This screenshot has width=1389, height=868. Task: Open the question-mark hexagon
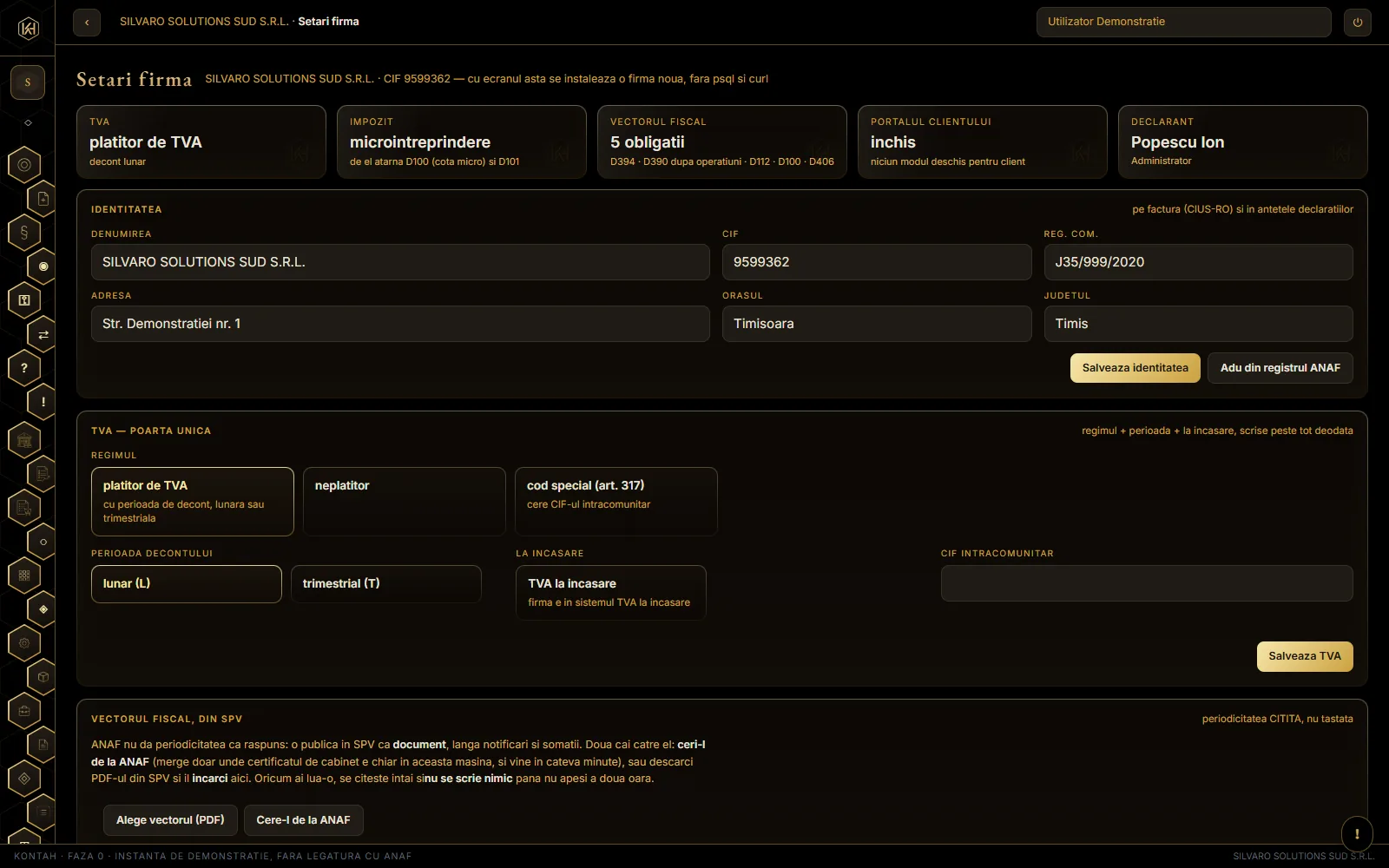[24, 368]
